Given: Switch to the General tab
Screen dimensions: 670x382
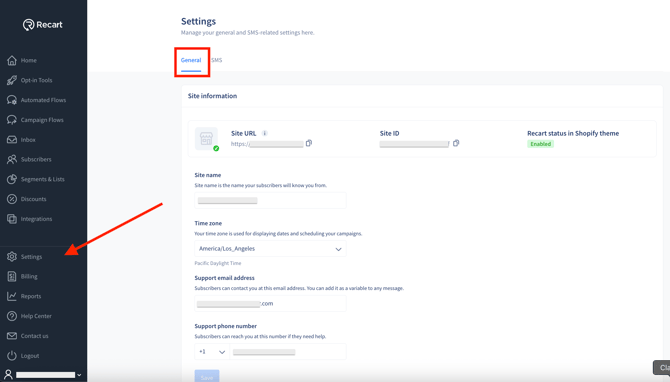Looking at the screenshot, I should click(191, 60).
